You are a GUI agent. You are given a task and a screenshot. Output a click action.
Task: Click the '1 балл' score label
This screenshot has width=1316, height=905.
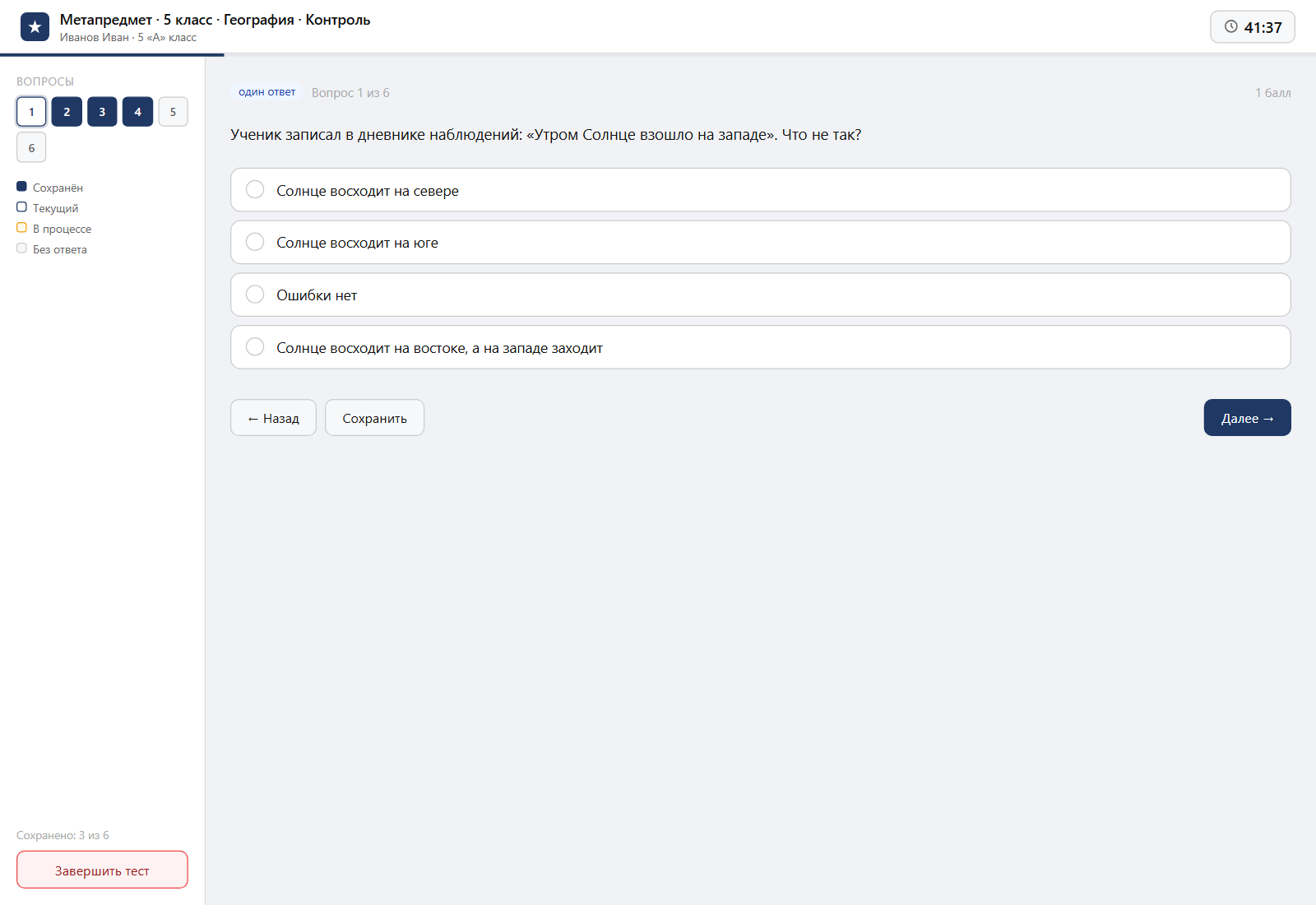click(x=1272, y=93)
